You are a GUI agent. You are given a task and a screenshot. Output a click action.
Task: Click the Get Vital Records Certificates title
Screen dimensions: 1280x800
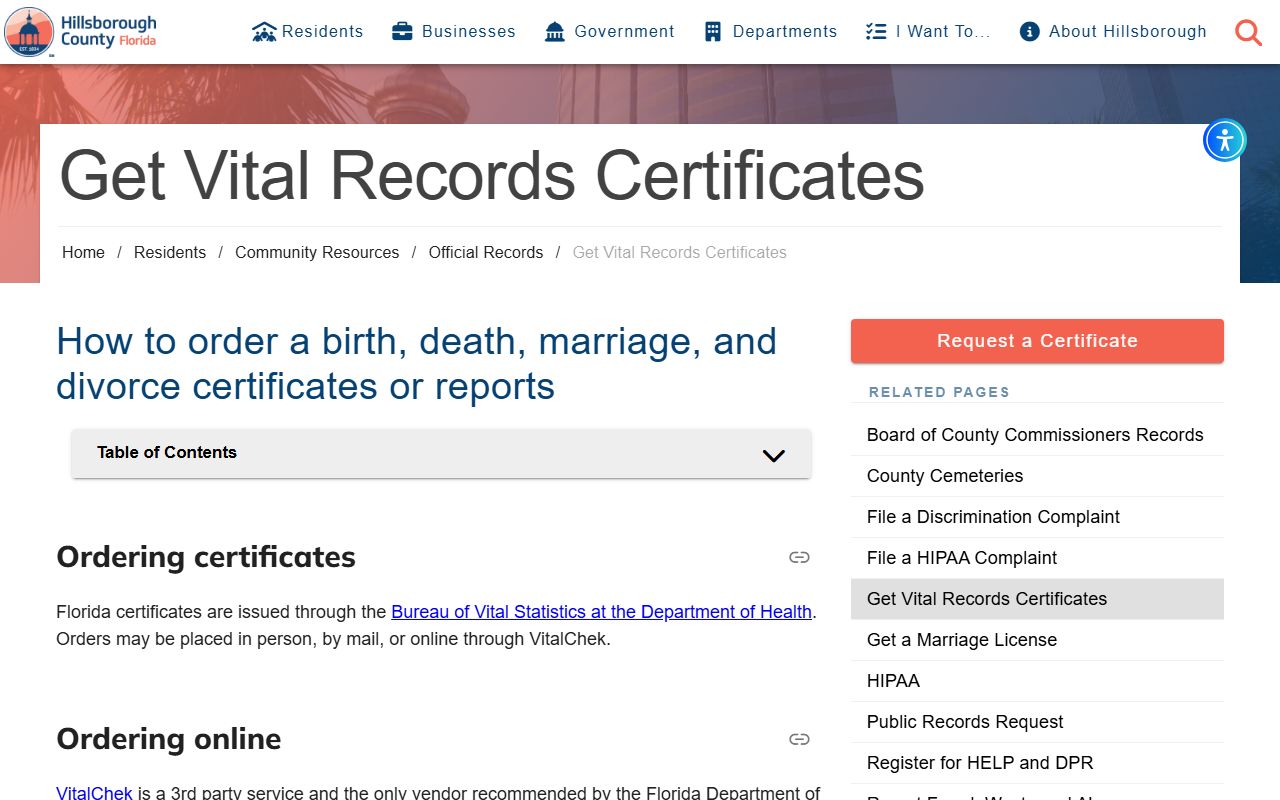pos(492,176)
